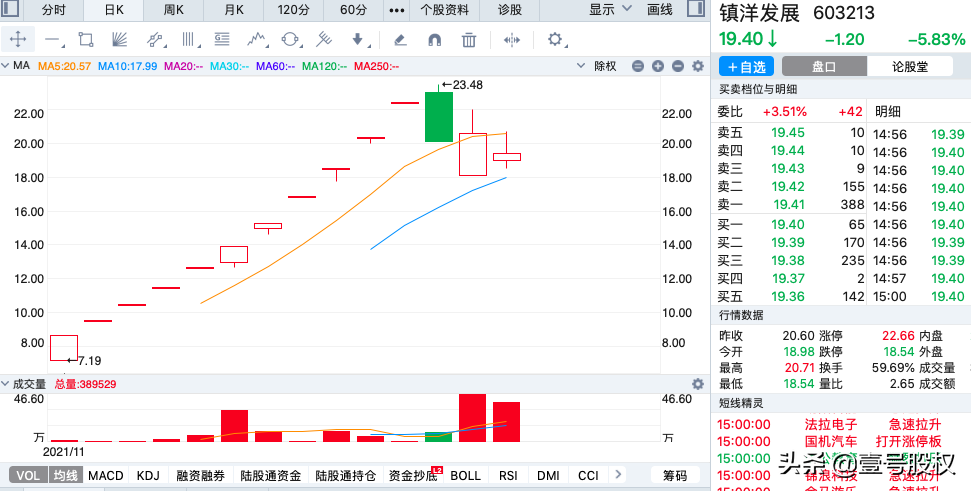Choose the vertical period lines tool
This screenshot has height=491, width=971.
click(x=189, y=40)
